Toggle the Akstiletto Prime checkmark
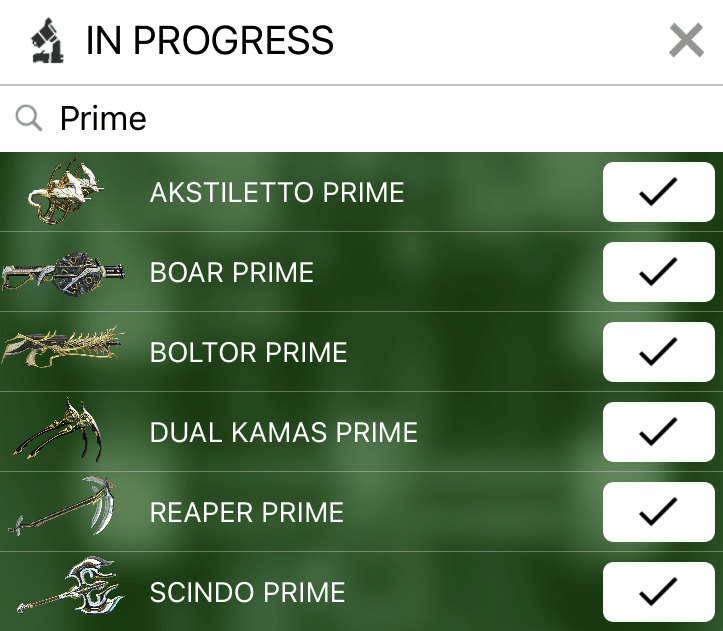This screenshot has height=631, width=723. coord(658,192)
